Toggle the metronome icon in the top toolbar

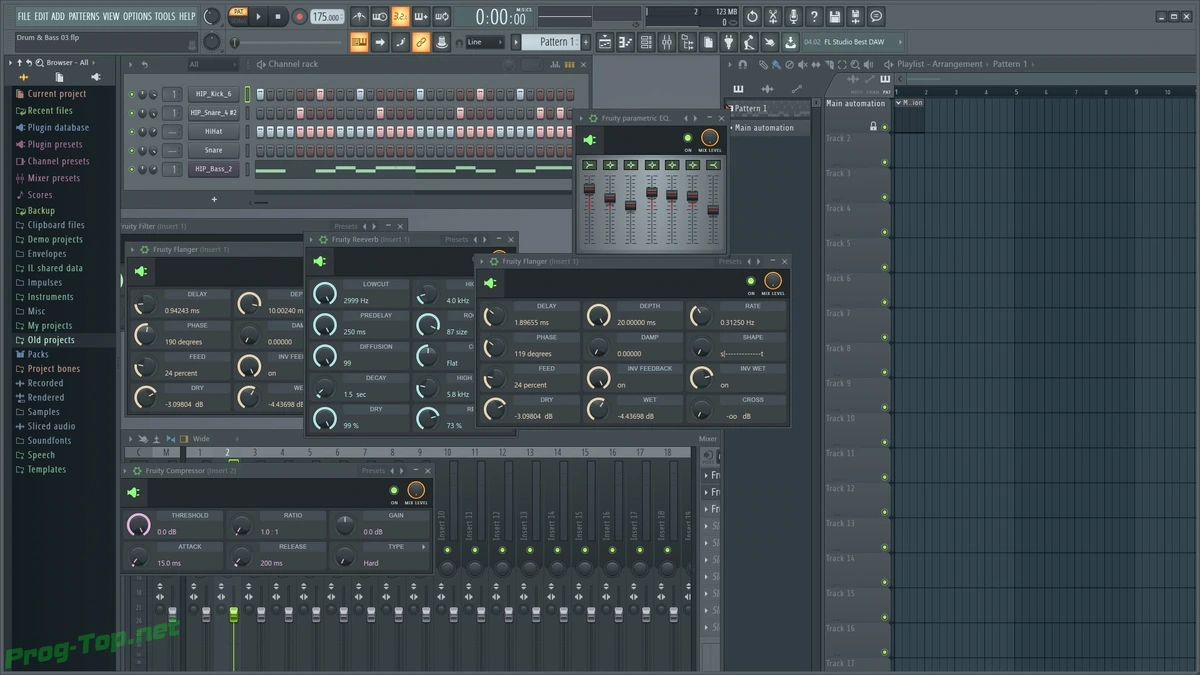pos(359,17)
